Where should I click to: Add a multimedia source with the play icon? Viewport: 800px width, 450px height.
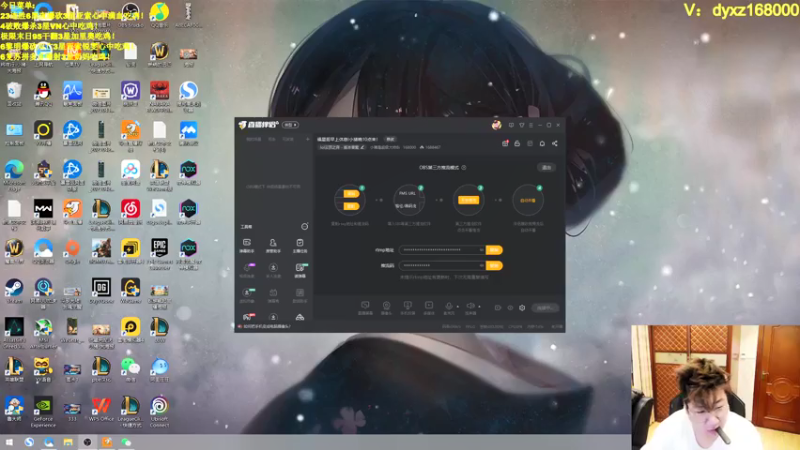[429, 307]
